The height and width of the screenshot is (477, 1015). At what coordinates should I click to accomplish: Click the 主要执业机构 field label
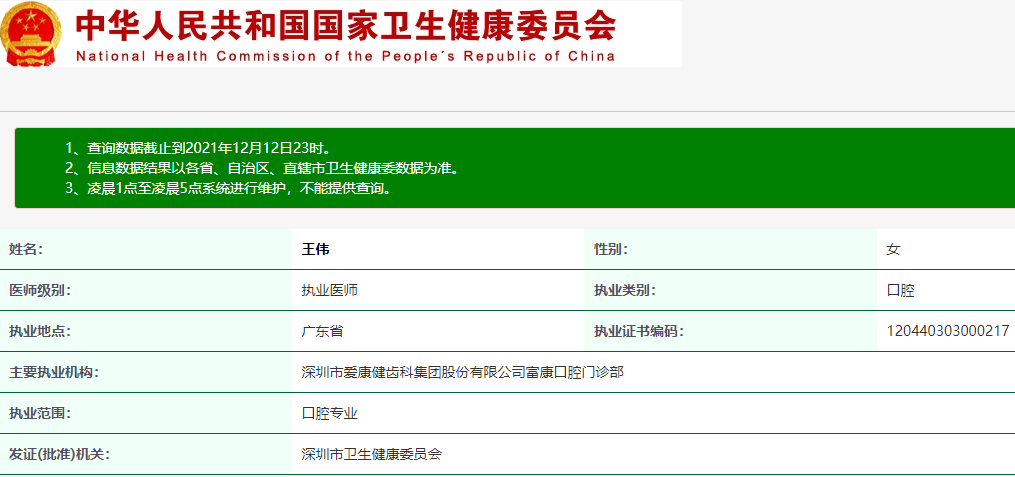pos(54,372)
